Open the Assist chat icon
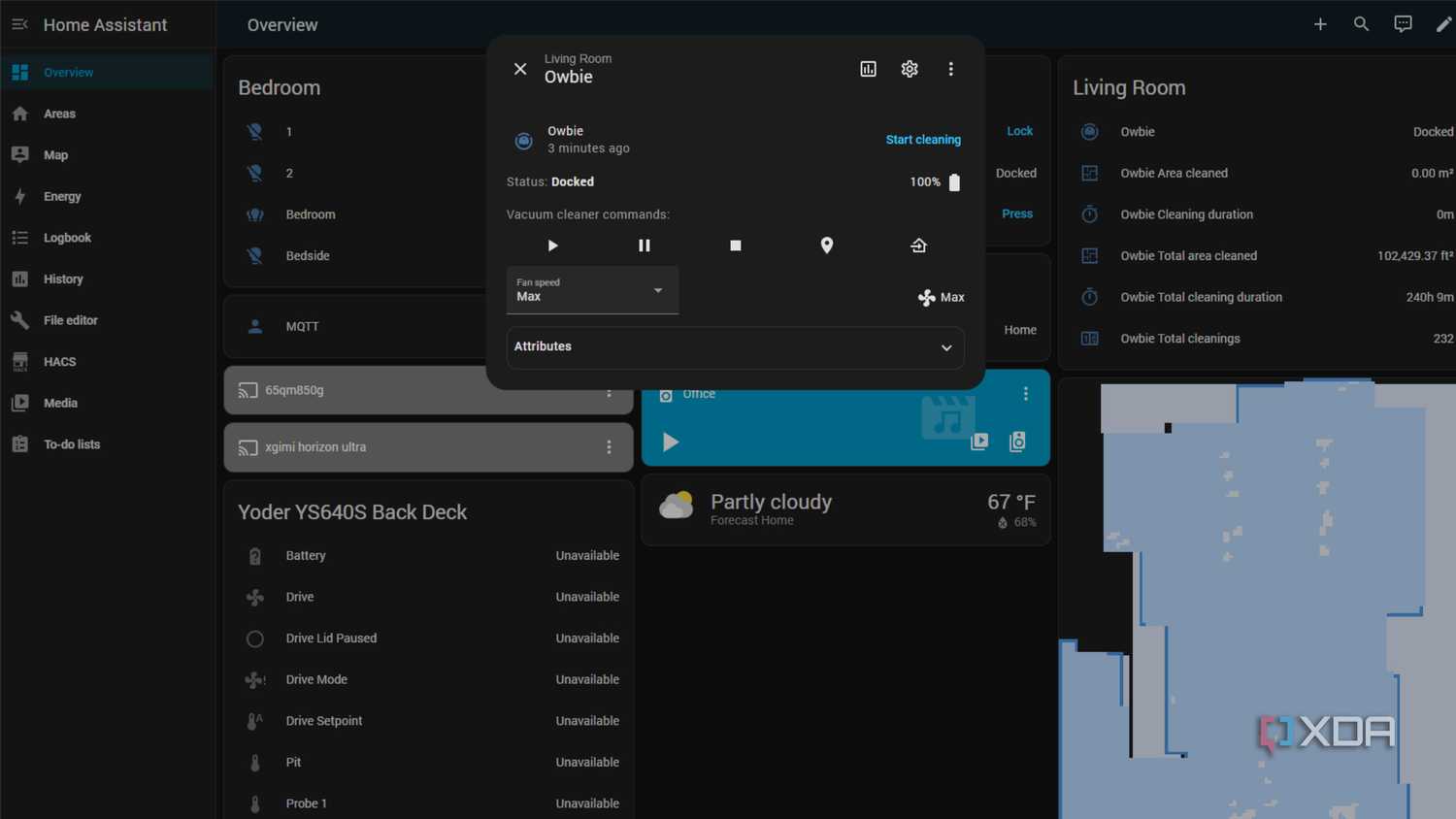 1403,24
